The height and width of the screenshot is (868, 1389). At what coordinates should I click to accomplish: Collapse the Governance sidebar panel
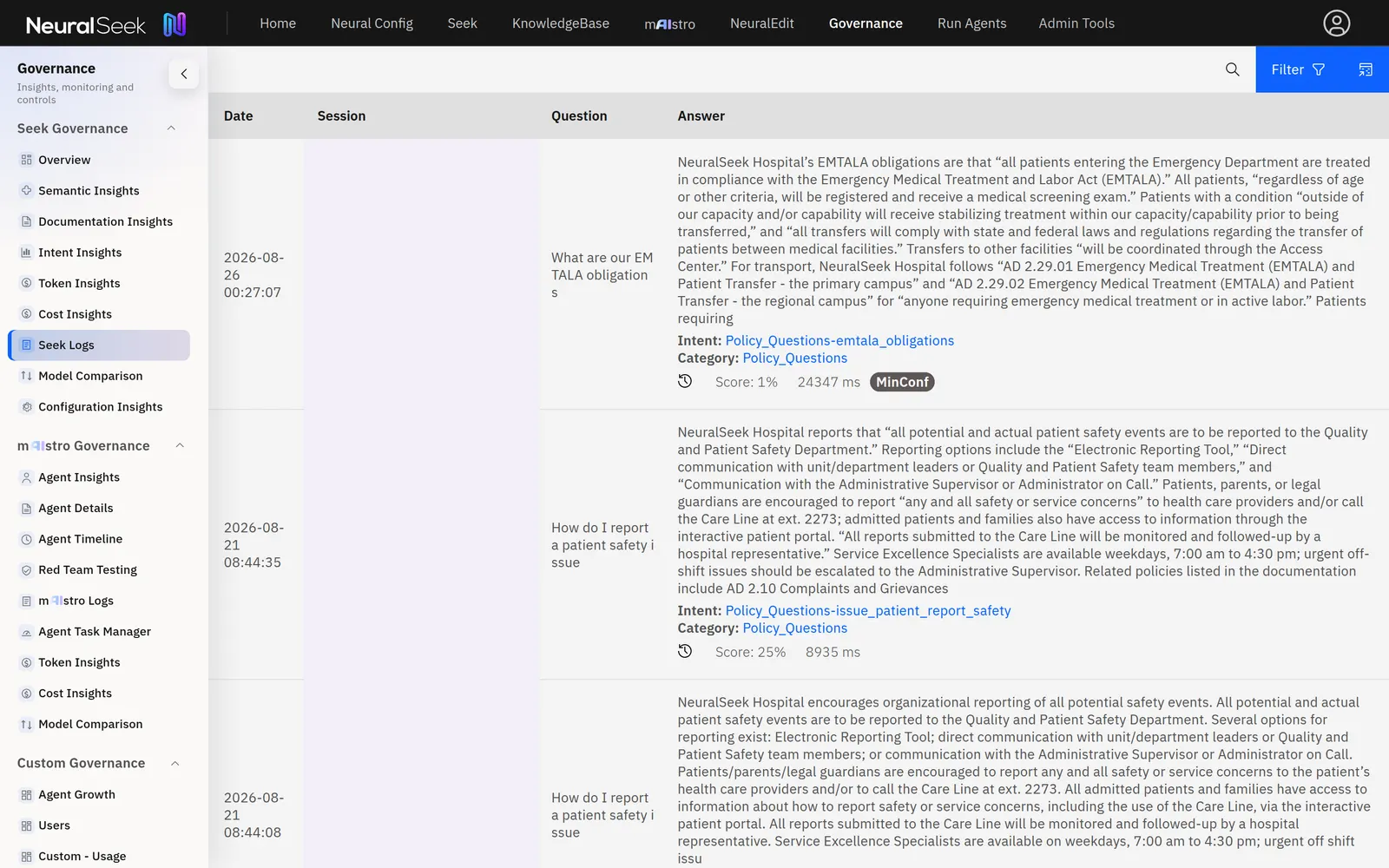coord(183,74)
